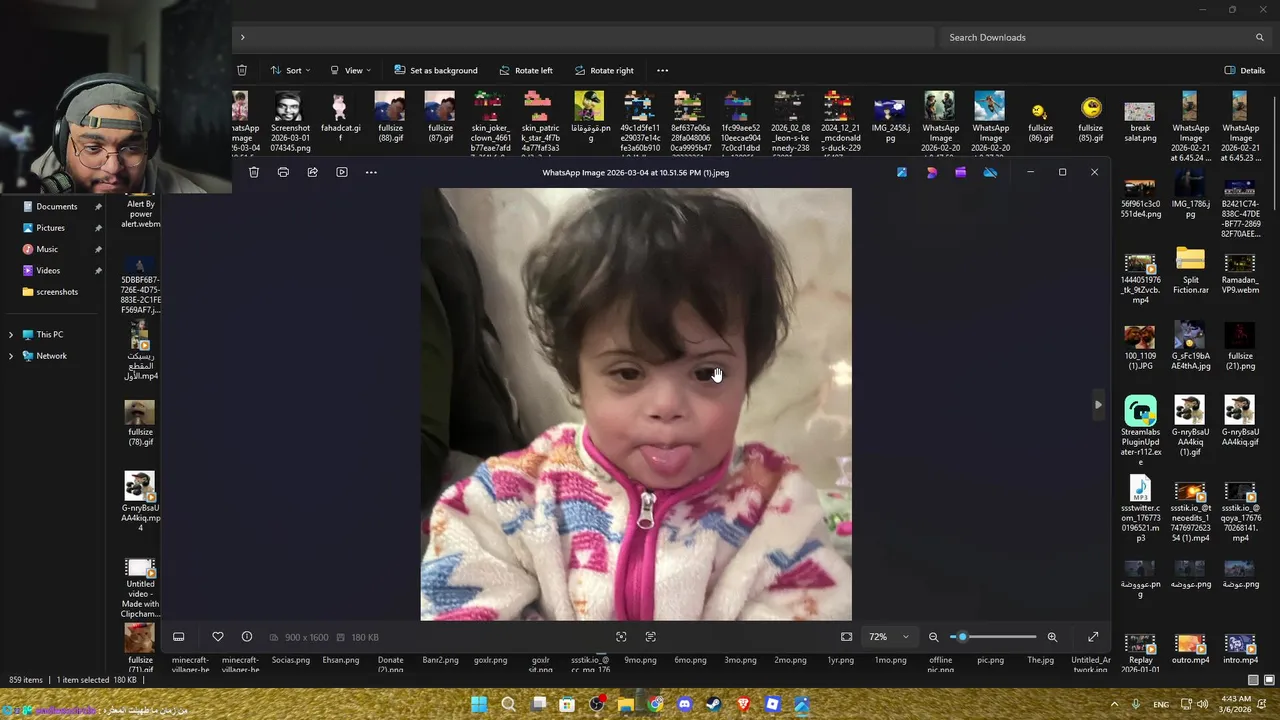Expand the This PC tree node

(11, 334)
